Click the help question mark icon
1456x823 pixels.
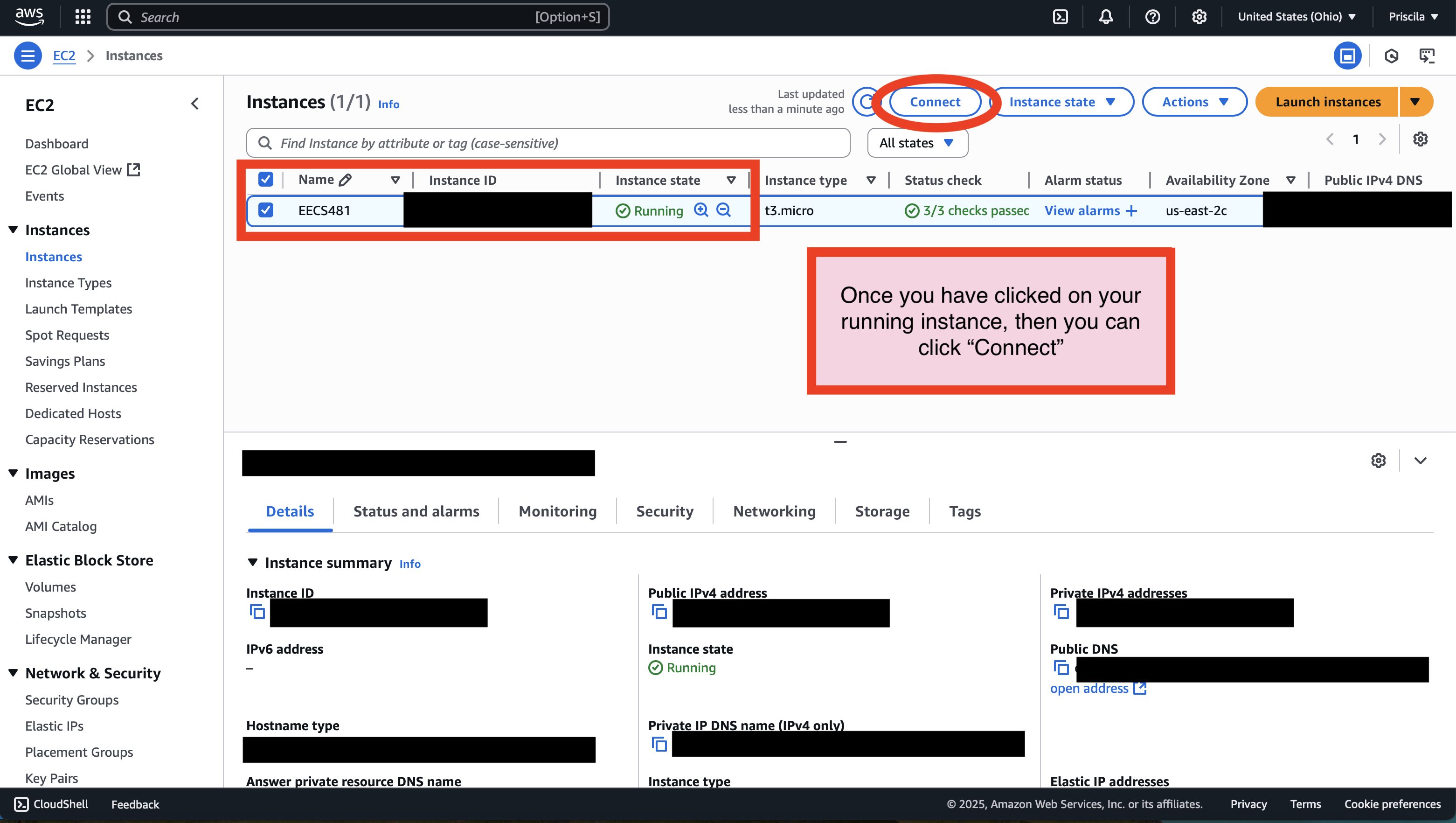[x=1152, y=17]
